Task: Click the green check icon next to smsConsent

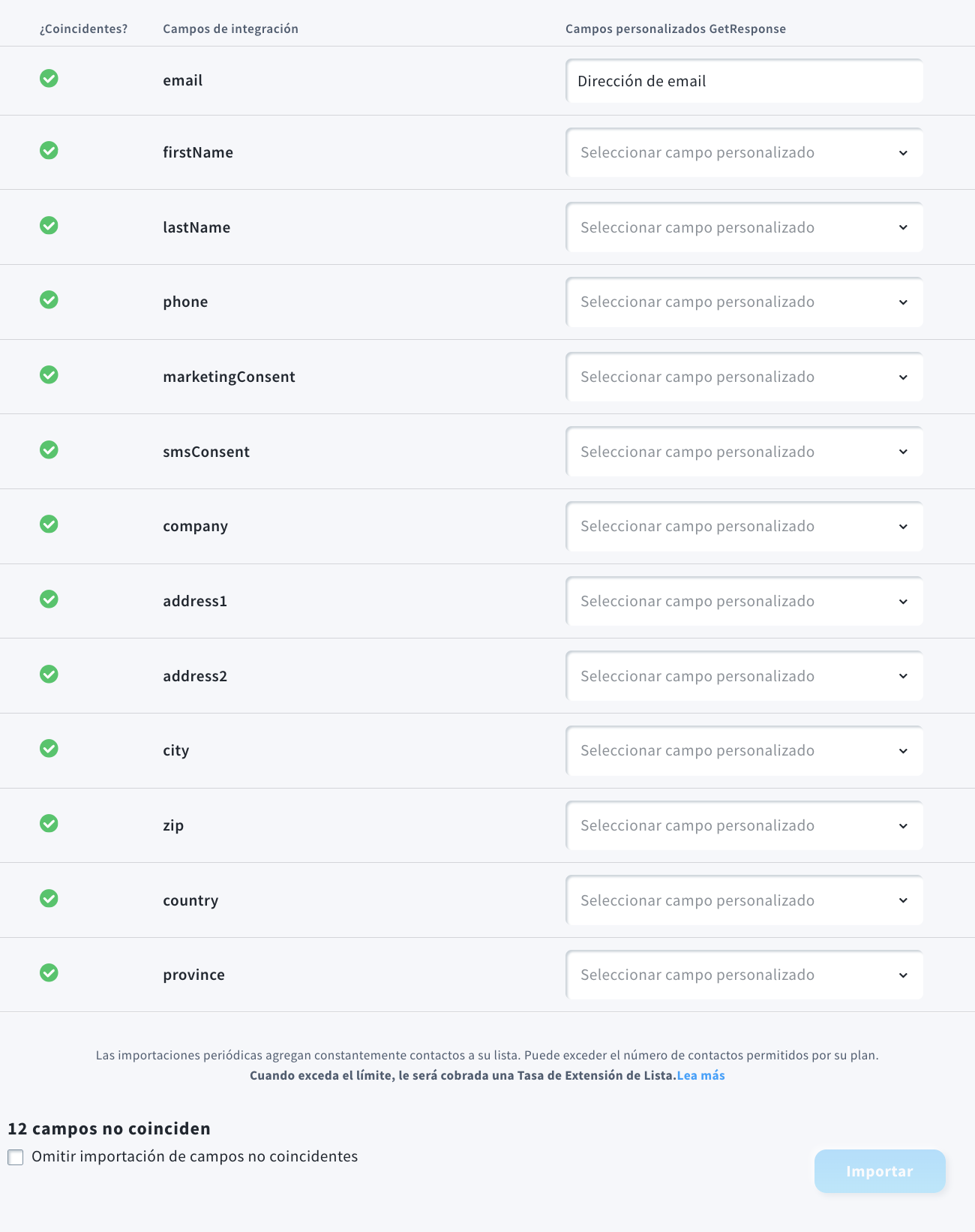Action: [49, 449]
